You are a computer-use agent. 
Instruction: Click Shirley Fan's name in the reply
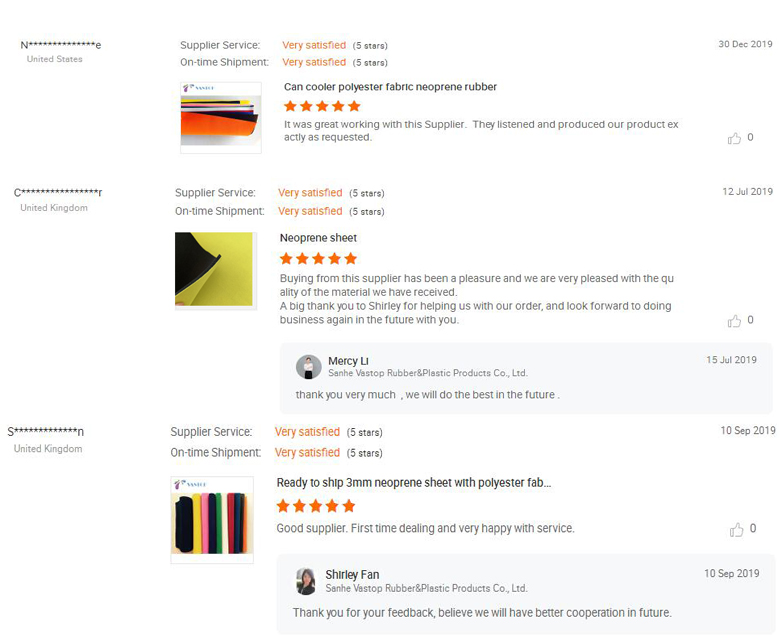[352, 575]
